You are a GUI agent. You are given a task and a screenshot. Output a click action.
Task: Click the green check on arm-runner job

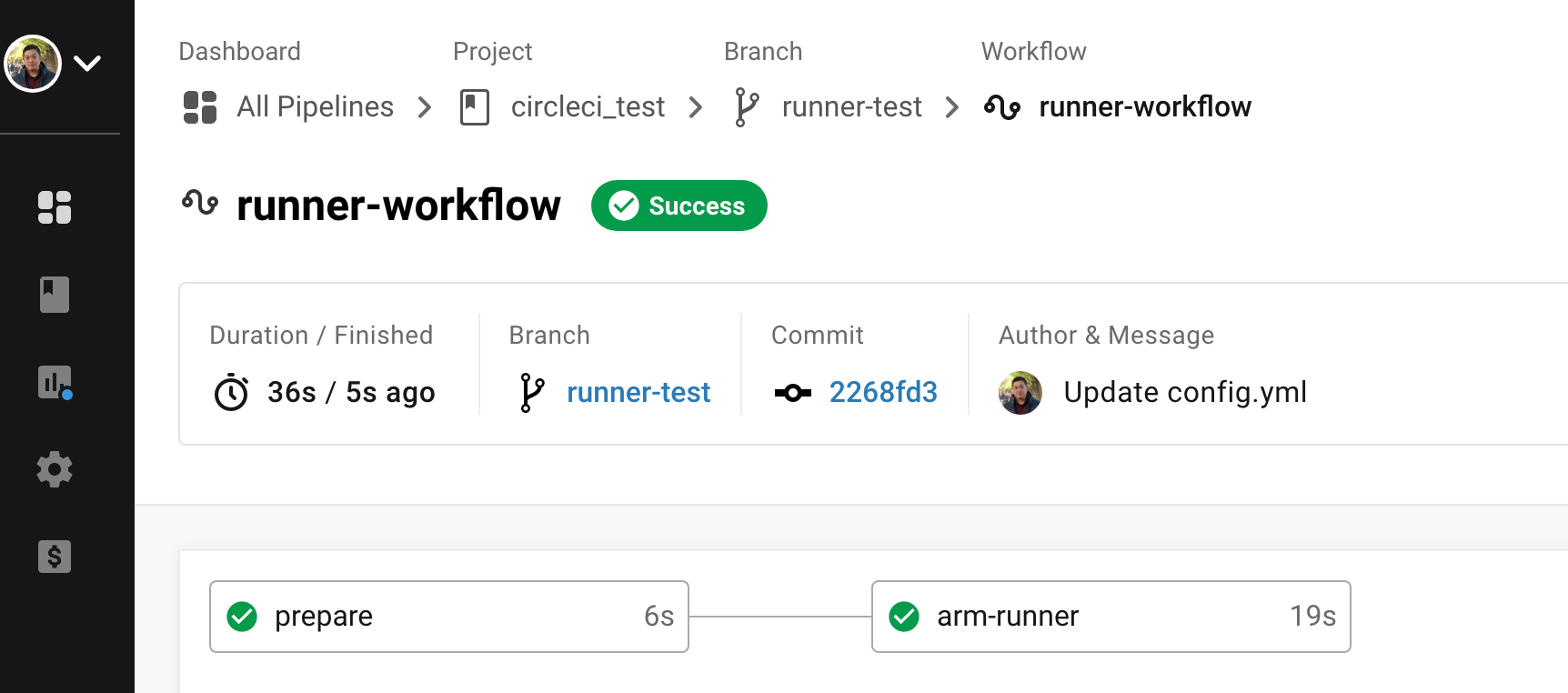coord(904,617)
